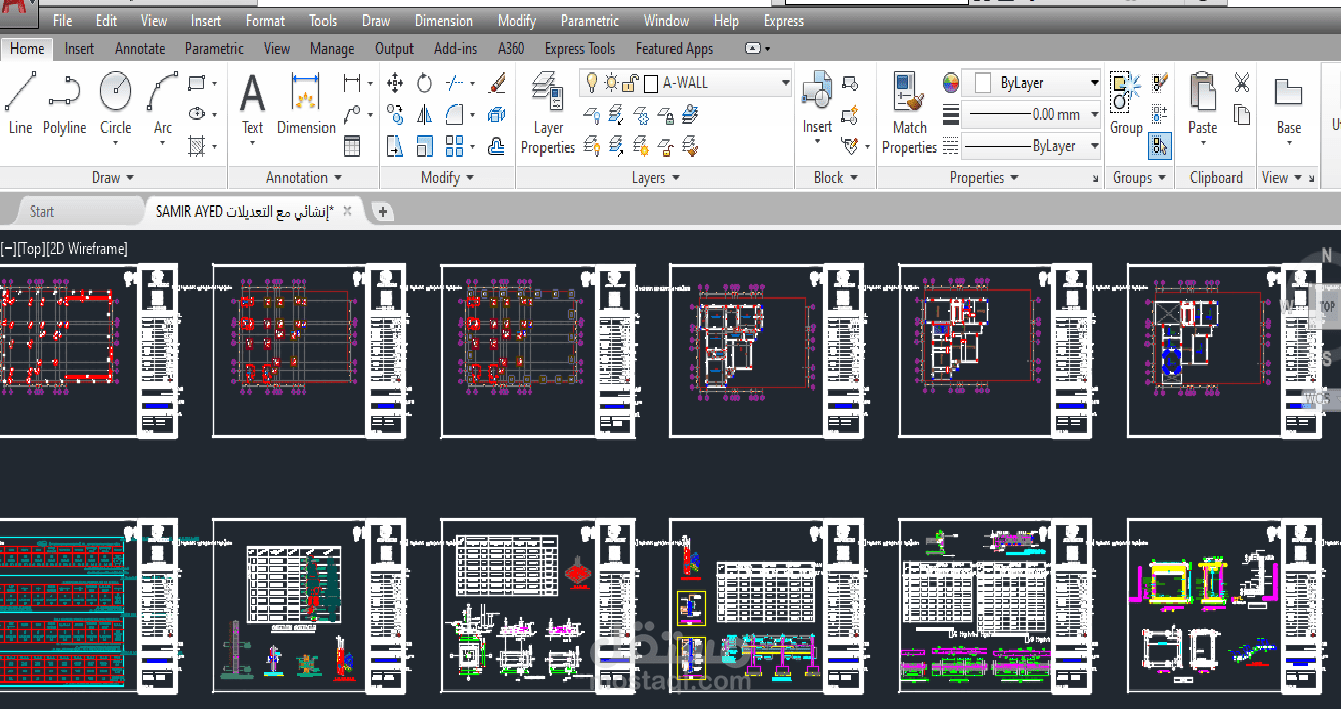Choose the Copy tool in Modify panel
Viewport: 1341px width, 709px height.
coord(395,115)
